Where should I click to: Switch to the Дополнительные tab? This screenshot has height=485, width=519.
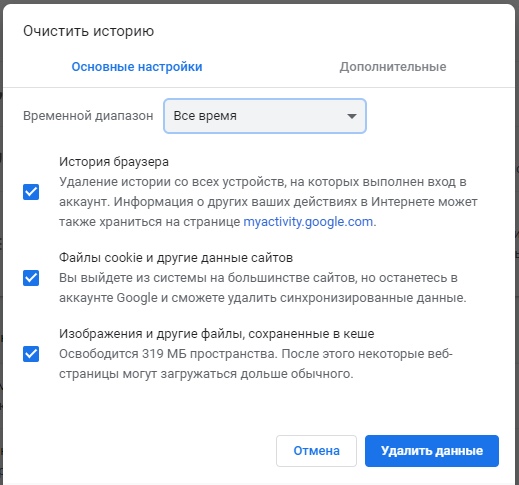(393, 67)
